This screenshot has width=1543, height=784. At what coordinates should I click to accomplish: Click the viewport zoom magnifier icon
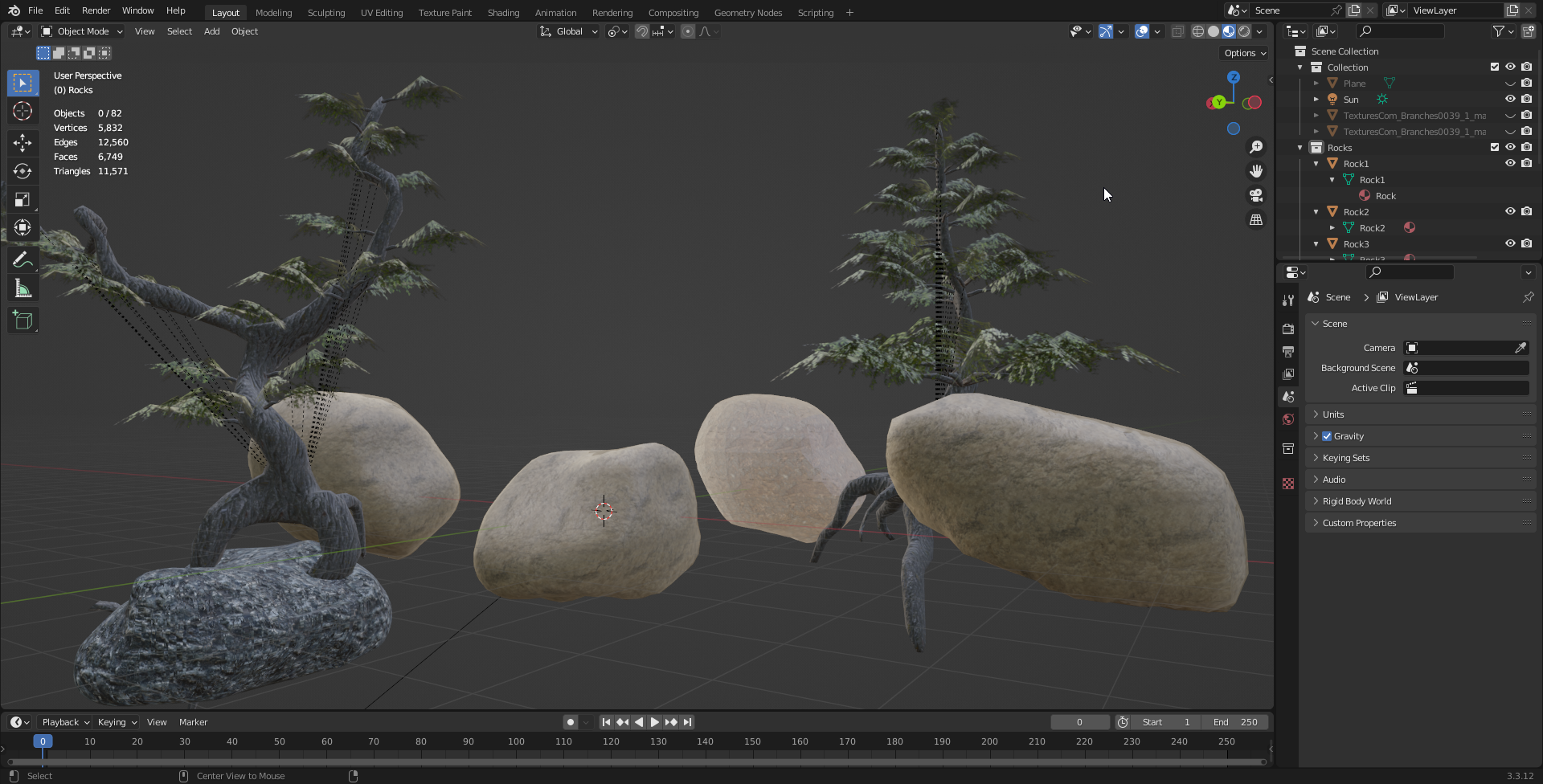(1256, 147)
